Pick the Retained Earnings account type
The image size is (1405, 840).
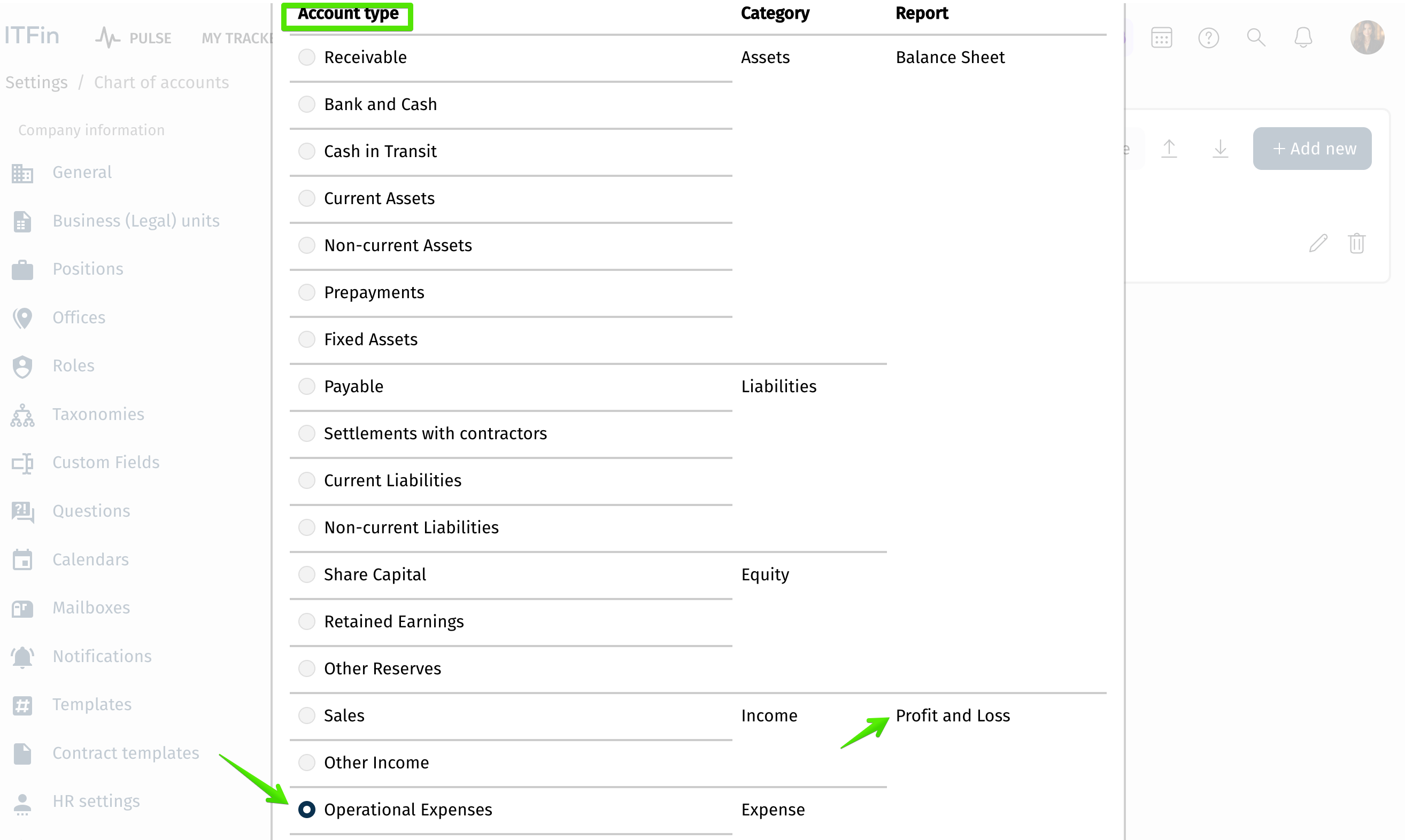tap(306, 621)
